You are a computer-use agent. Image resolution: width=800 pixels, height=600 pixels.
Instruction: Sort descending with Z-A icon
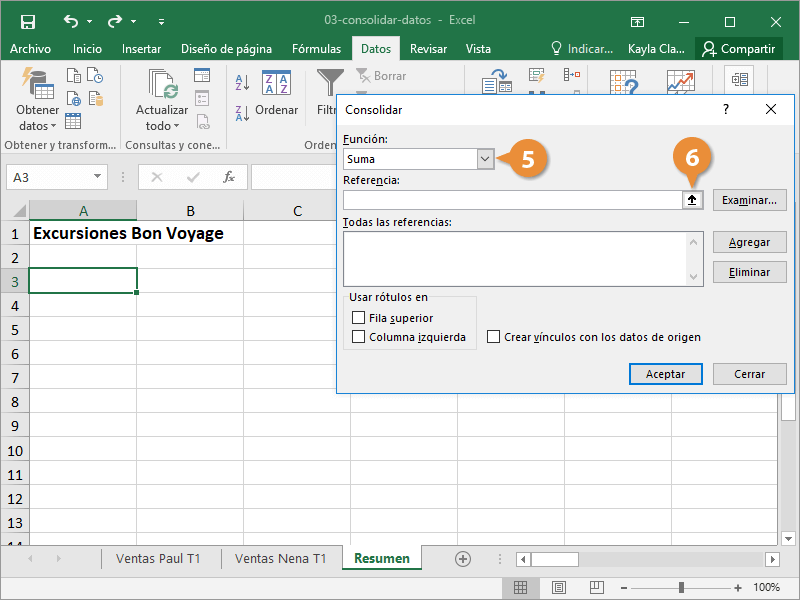(x=242, y=113)
